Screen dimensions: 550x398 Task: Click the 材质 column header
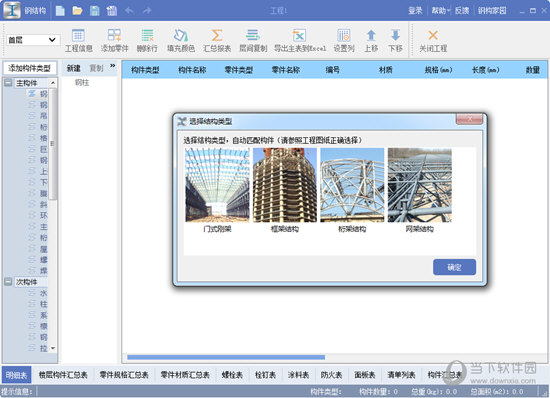click(x=385, y=70)
